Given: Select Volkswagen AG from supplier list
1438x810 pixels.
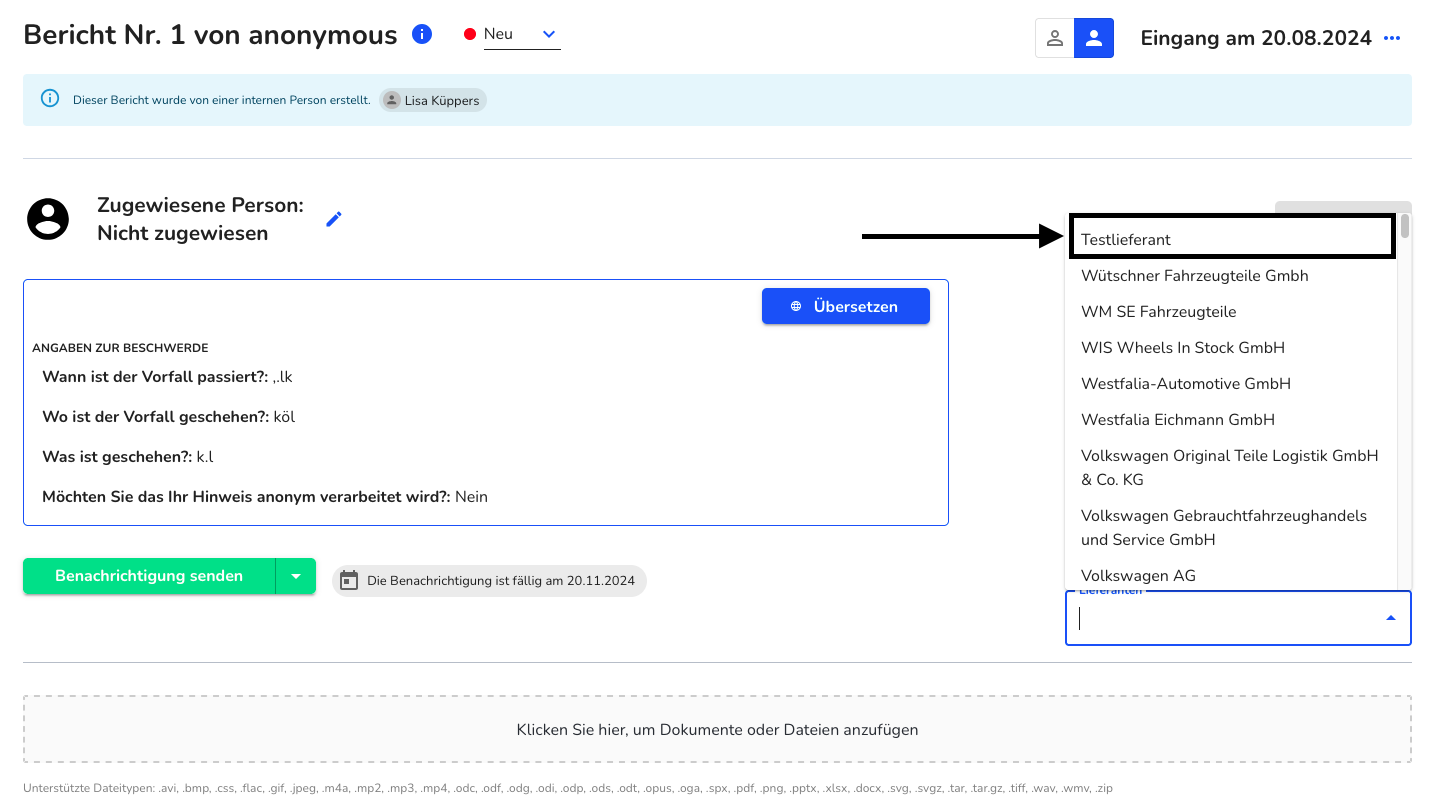Looking at the screenshot, I should pos(1231,575).
